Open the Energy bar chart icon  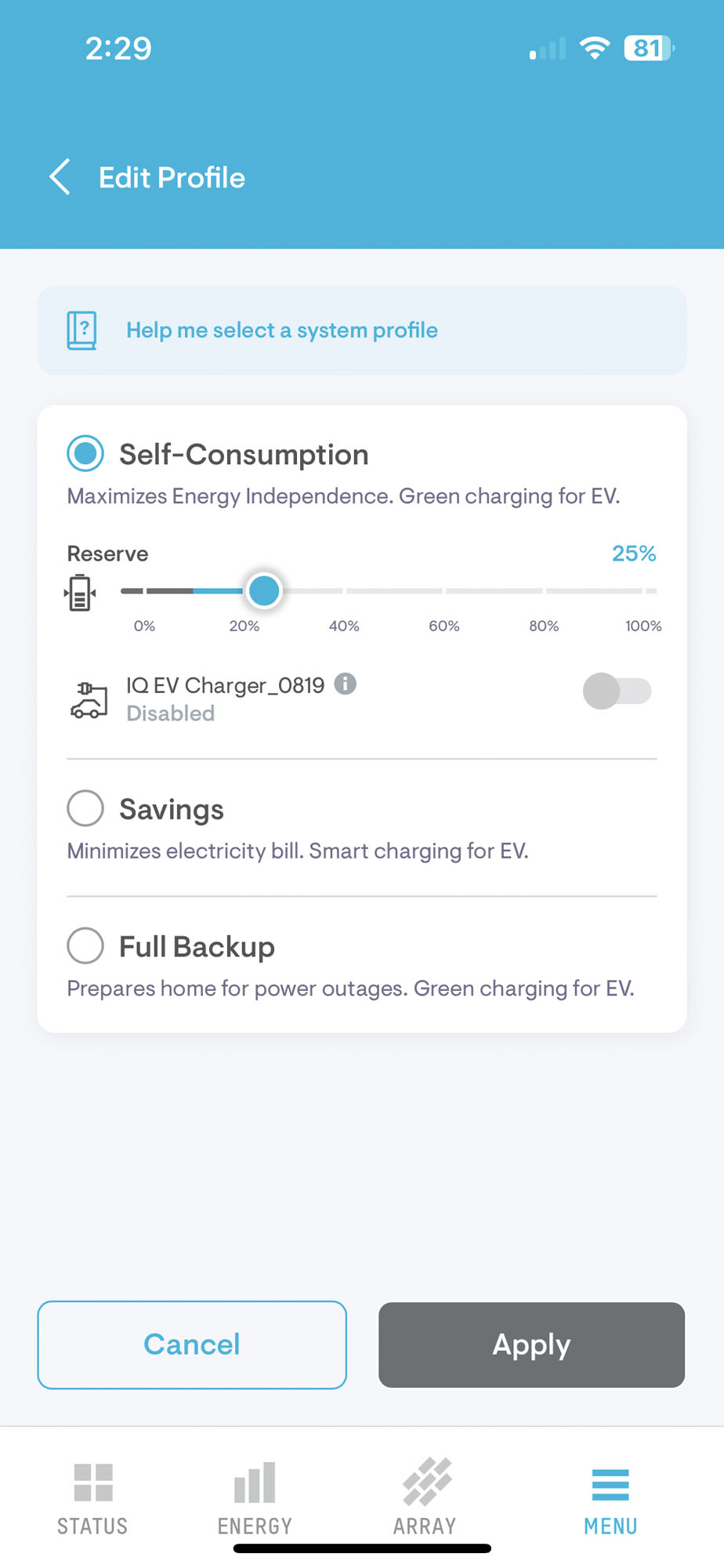pos(255,1483)
